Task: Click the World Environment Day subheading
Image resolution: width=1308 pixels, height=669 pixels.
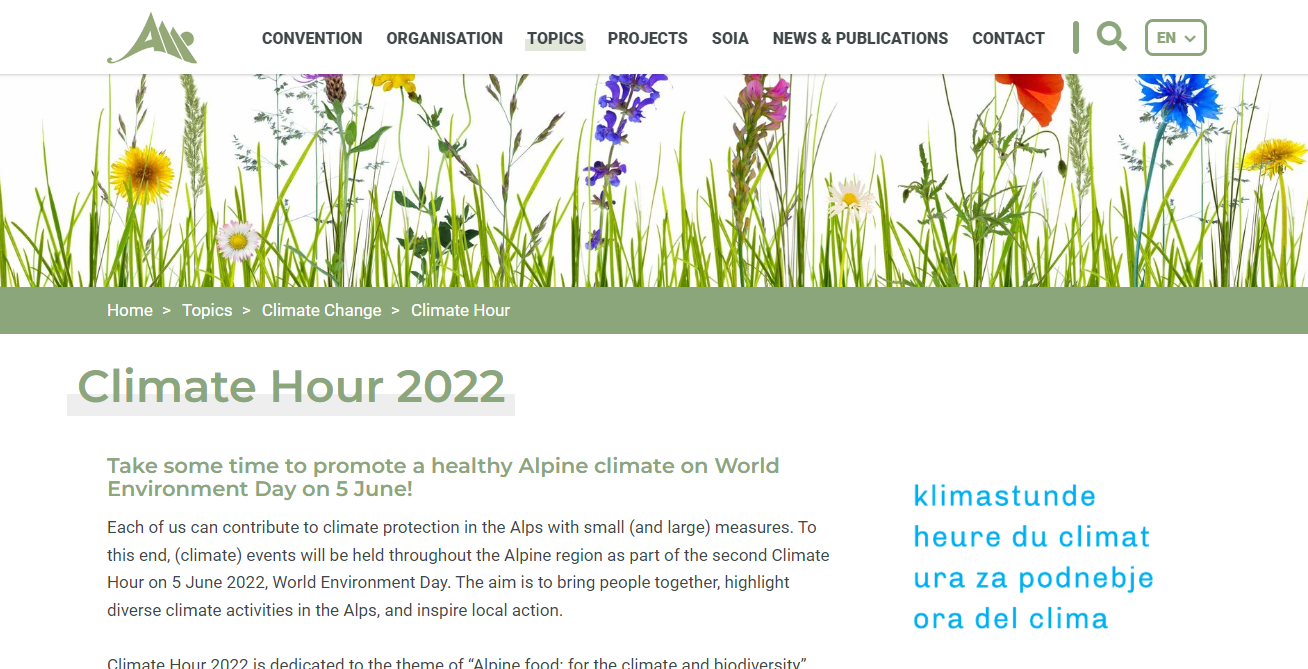Action: [443, 477]
